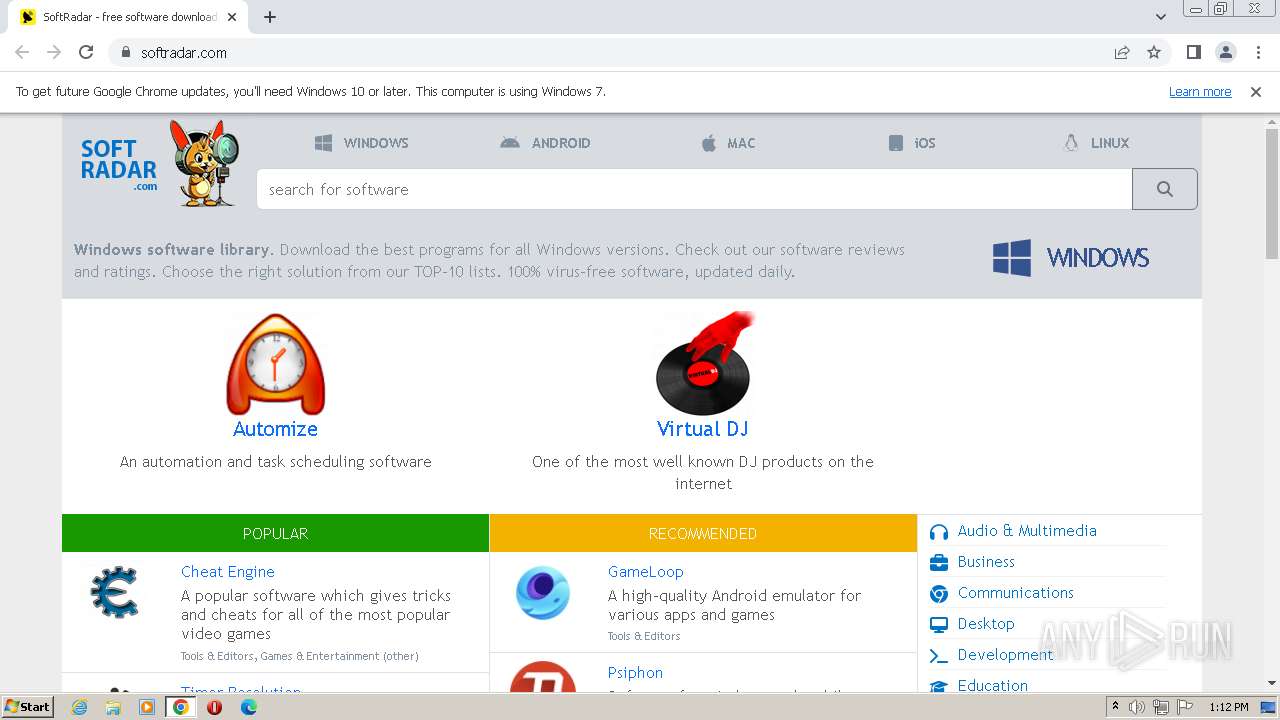Open the POPULAR section header
Viewport: 1280px width, 720px height.
(275, 533)
